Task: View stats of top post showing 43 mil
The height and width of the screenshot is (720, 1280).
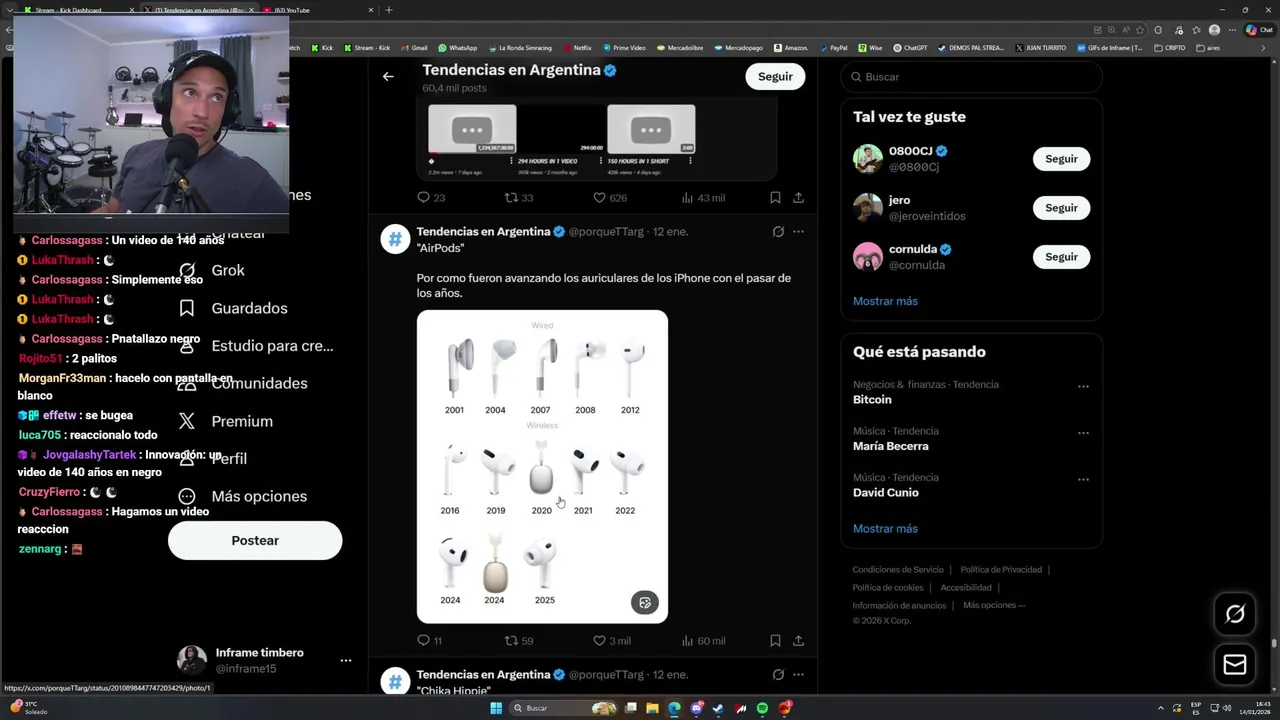Action: [703, 198]
